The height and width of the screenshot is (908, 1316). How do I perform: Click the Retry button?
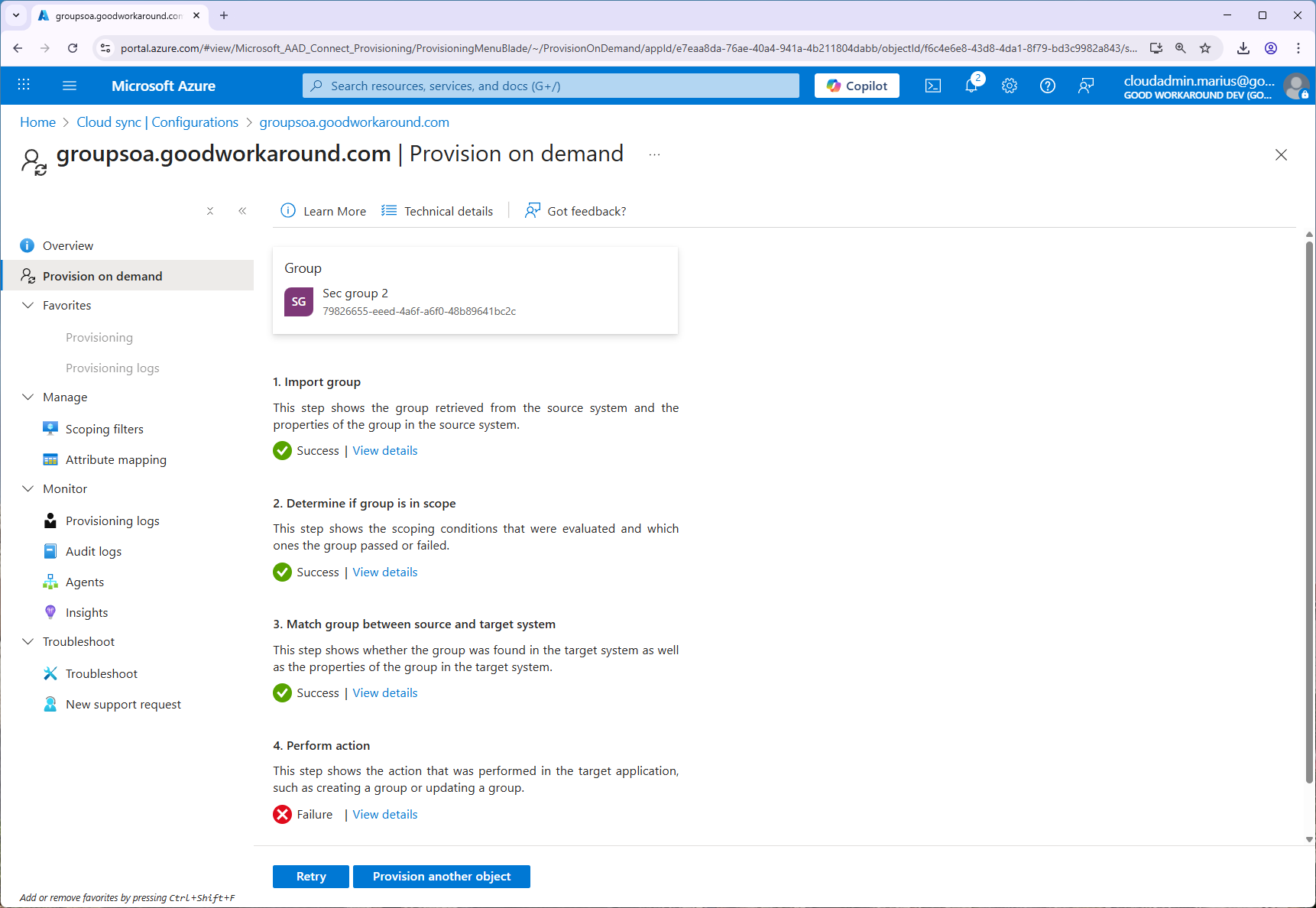point(311,877)
